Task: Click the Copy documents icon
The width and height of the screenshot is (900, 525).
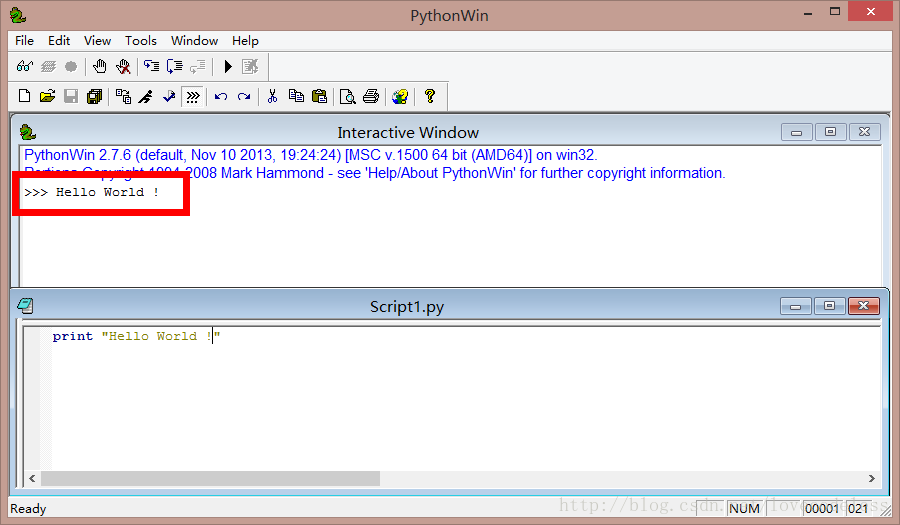Action: [x=296, y=96]
